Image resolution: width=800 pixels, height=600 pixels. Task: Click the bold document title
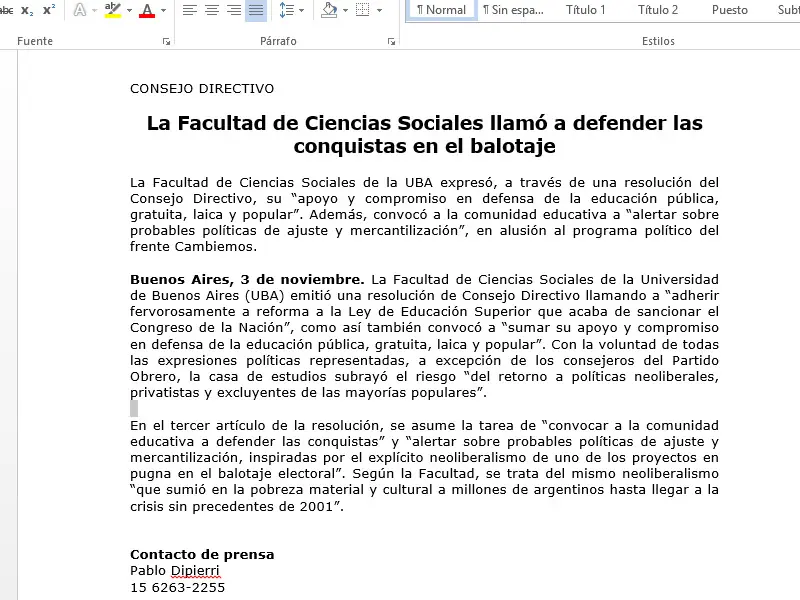click(424, 134)
